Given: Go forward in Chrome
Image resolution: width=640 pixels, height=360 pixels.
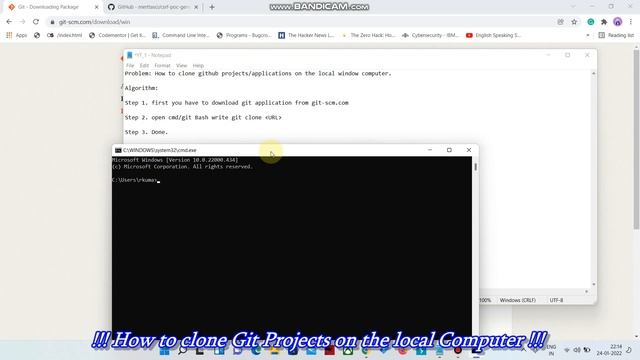Looking at the screenshot, I should (x=22, y=22).
